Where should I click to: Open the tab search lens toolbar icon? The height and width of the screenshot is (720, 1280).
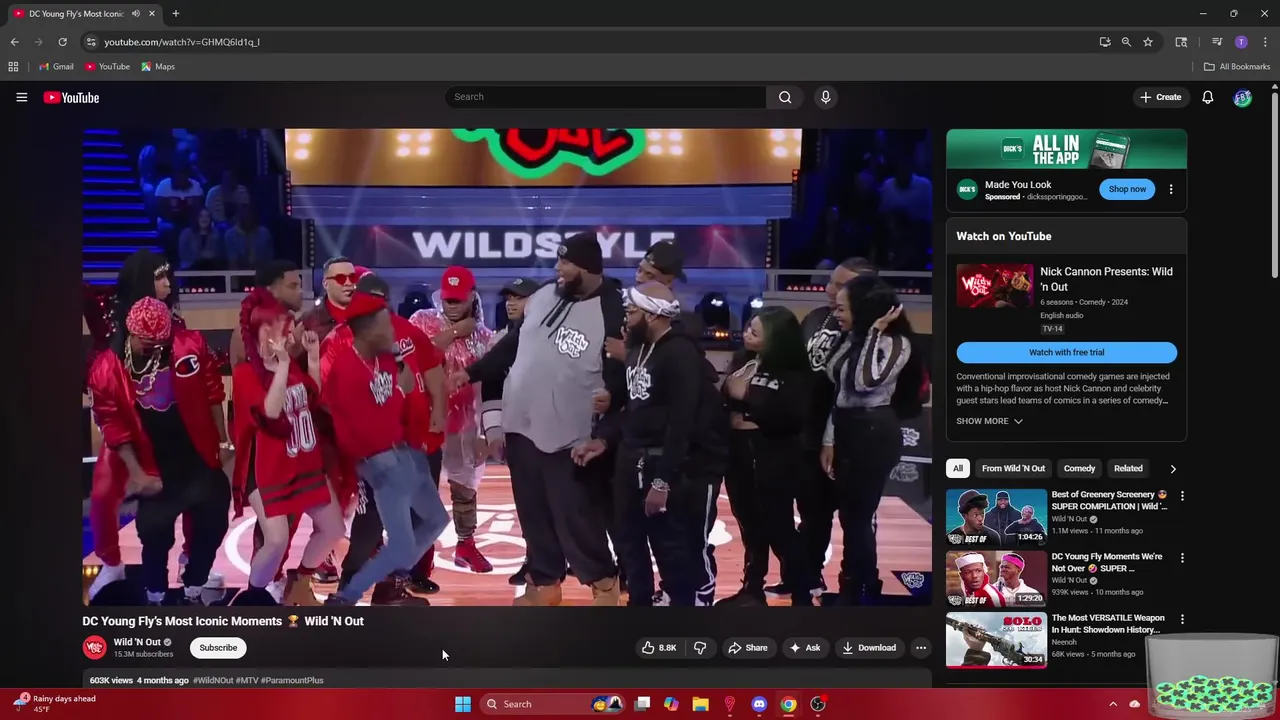pos(1181,42)
